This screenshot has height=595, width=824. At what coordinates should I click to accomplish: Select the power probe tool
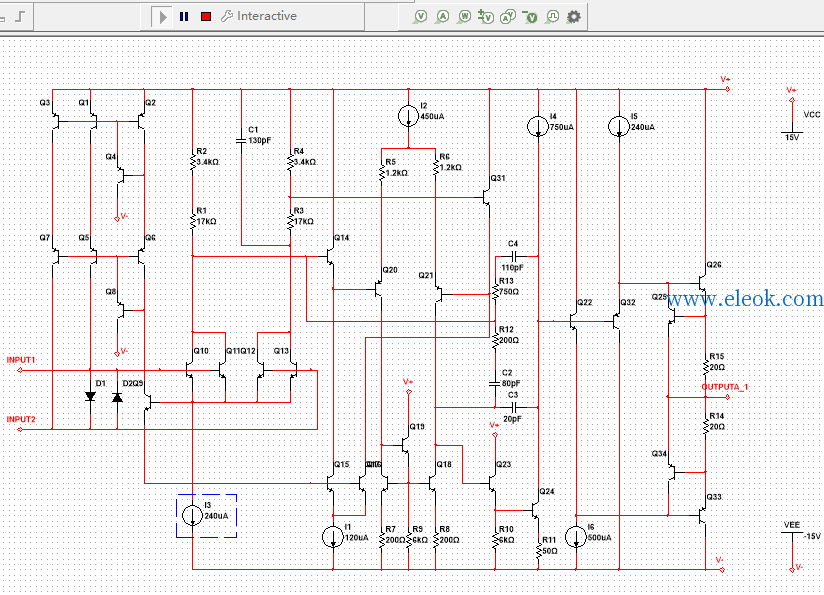pyautogui.click(x=464, y=17)
